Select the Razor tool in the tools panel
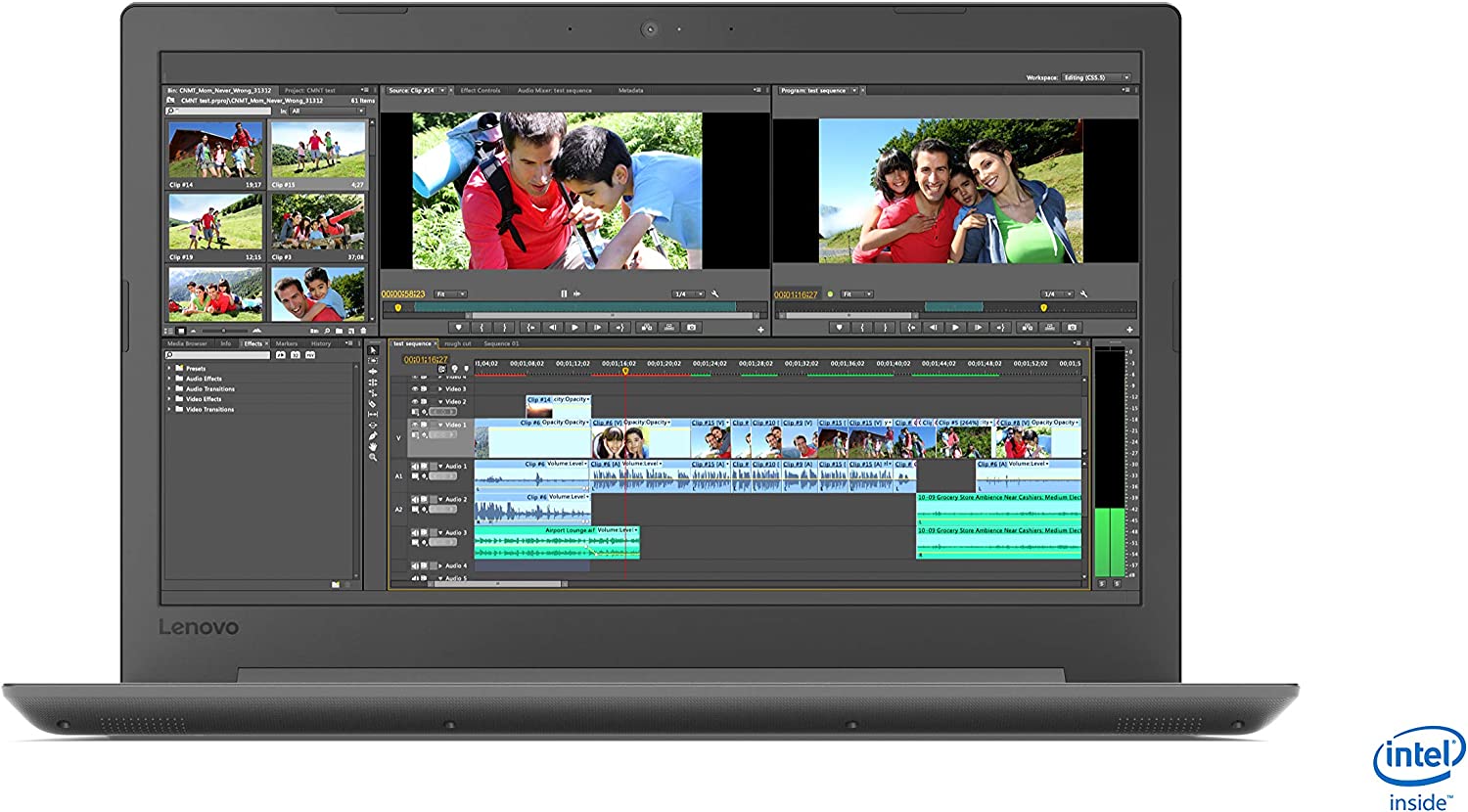 pyautogui.click(x=372, y=403)
